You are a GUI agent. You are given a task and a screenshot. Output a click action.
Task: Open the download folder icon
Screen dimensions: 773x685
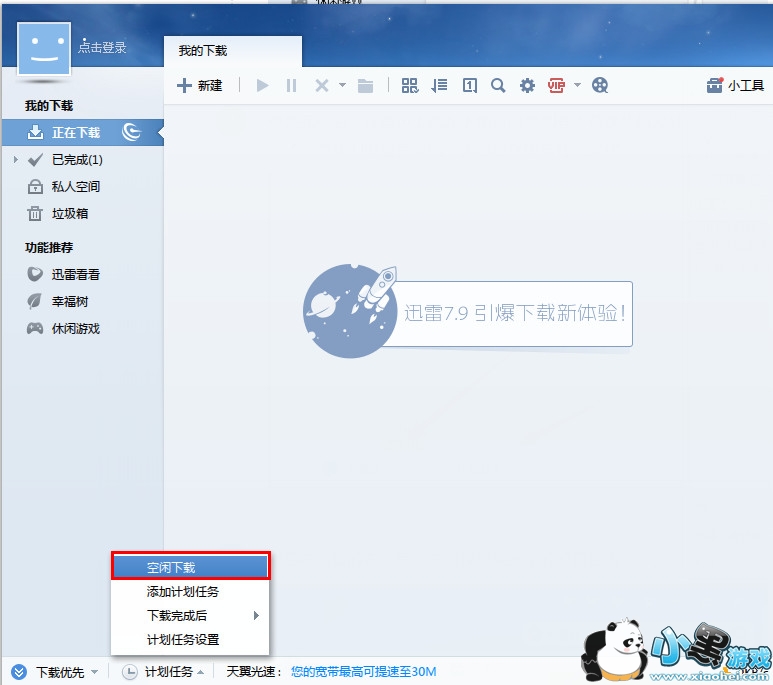pyautogui.click(x=365, y=86)
